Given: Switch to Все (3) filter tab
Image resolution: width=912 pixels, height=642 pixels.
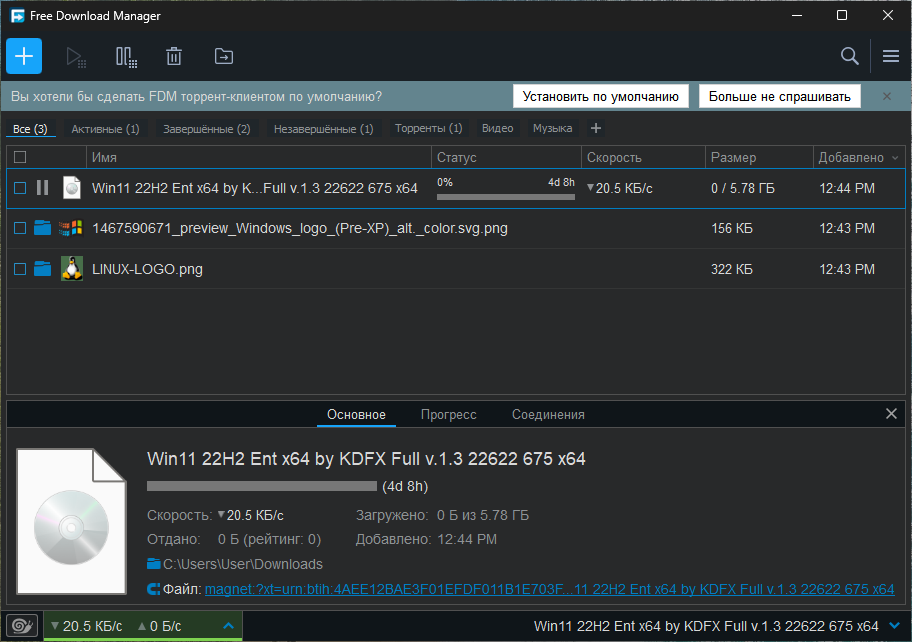Looking at the screenshot, I should (30, 129).
